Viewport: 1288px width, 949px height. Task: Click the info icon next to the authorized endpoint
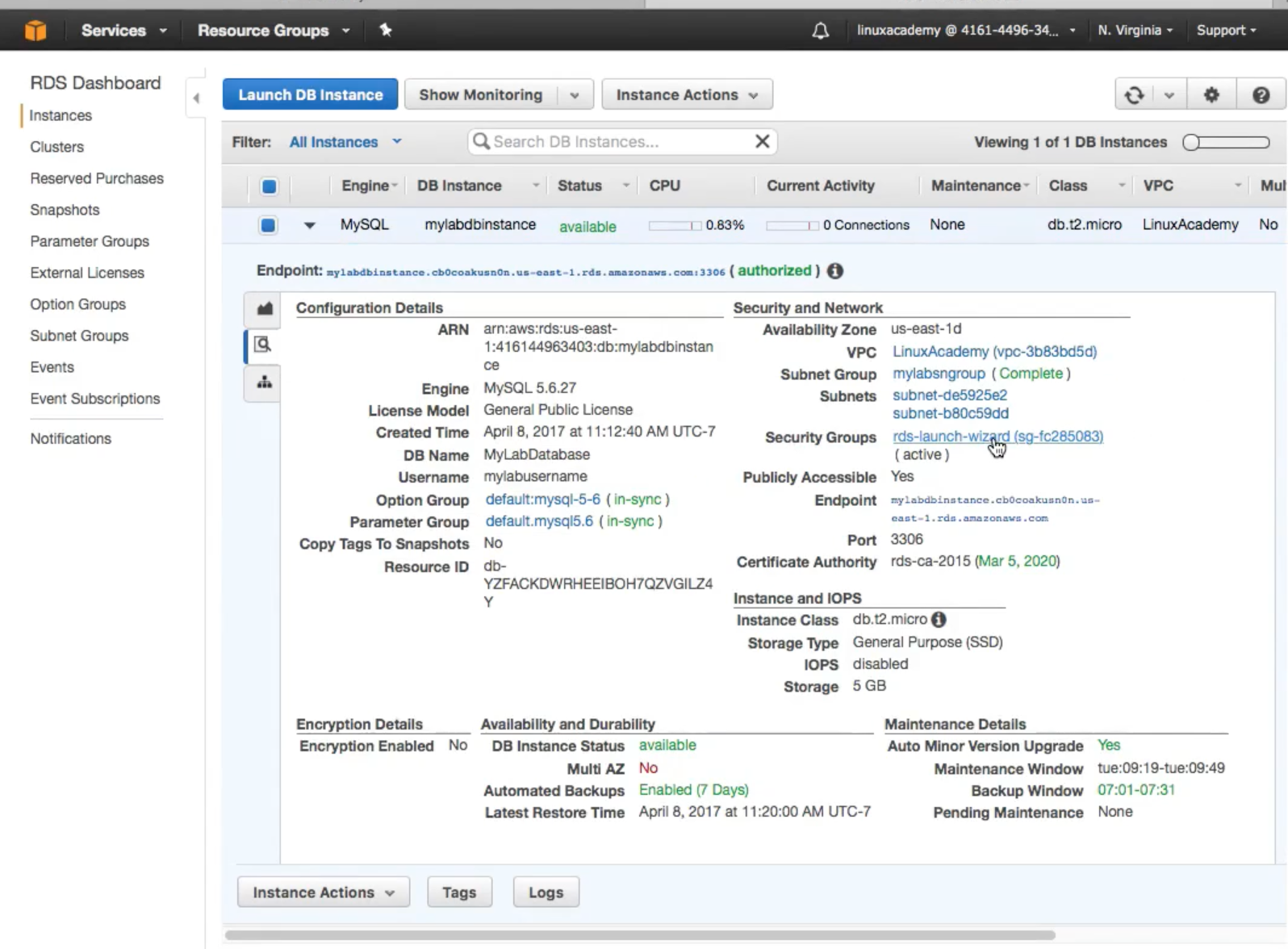[835, 271]
